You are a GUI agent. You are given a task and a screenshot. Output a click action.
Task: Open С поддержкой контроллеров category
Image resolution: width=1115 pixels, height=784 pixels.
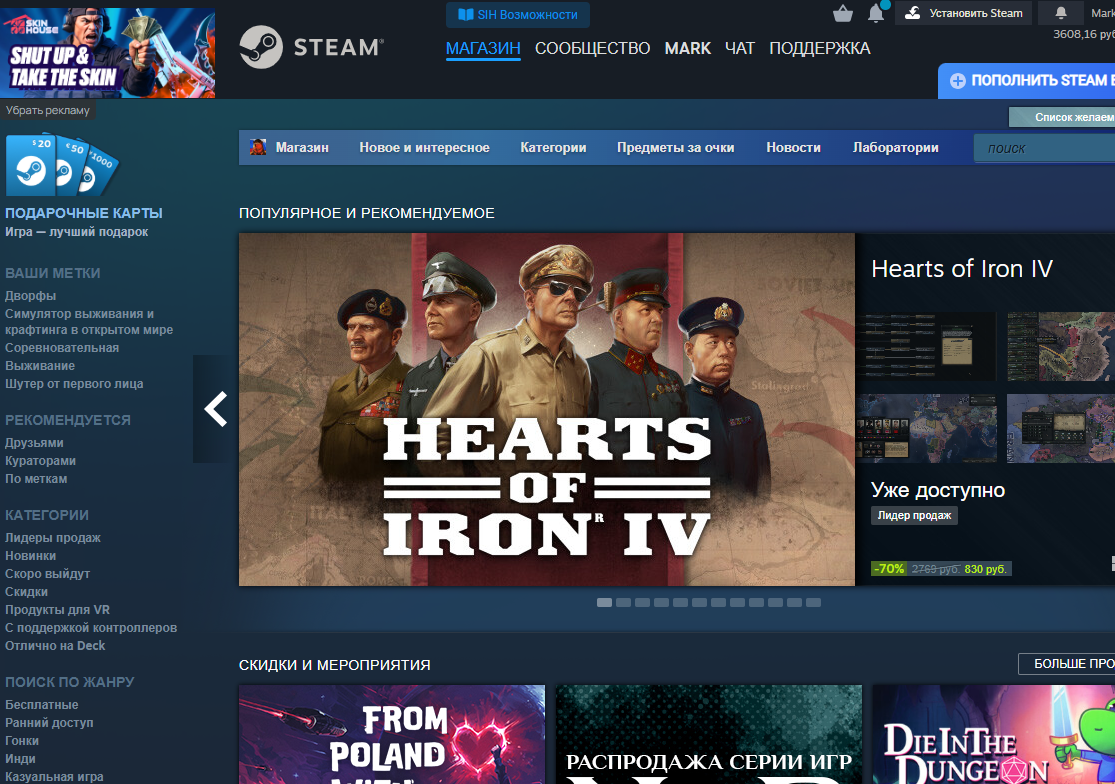coord(91,628)
